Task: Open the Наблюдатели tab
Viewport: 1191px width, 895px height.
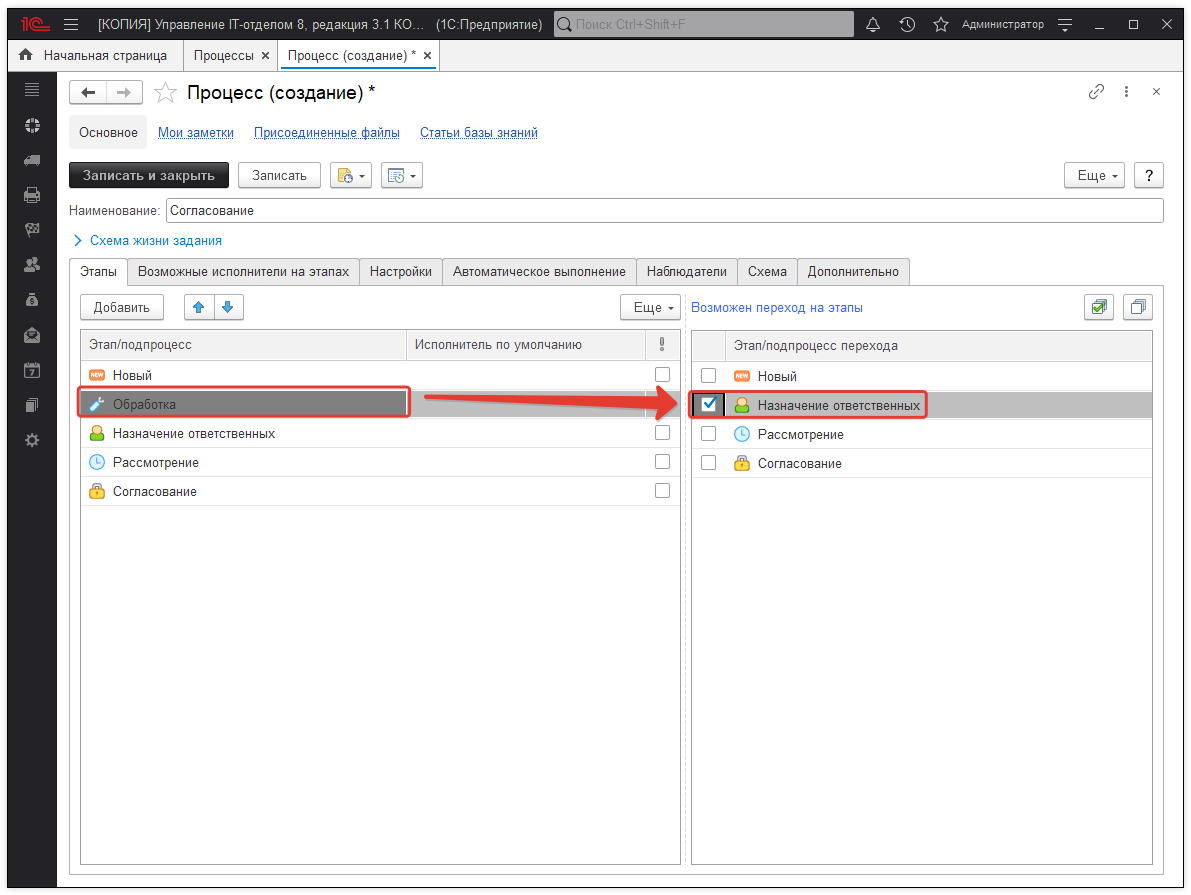Action: point(686,271)
